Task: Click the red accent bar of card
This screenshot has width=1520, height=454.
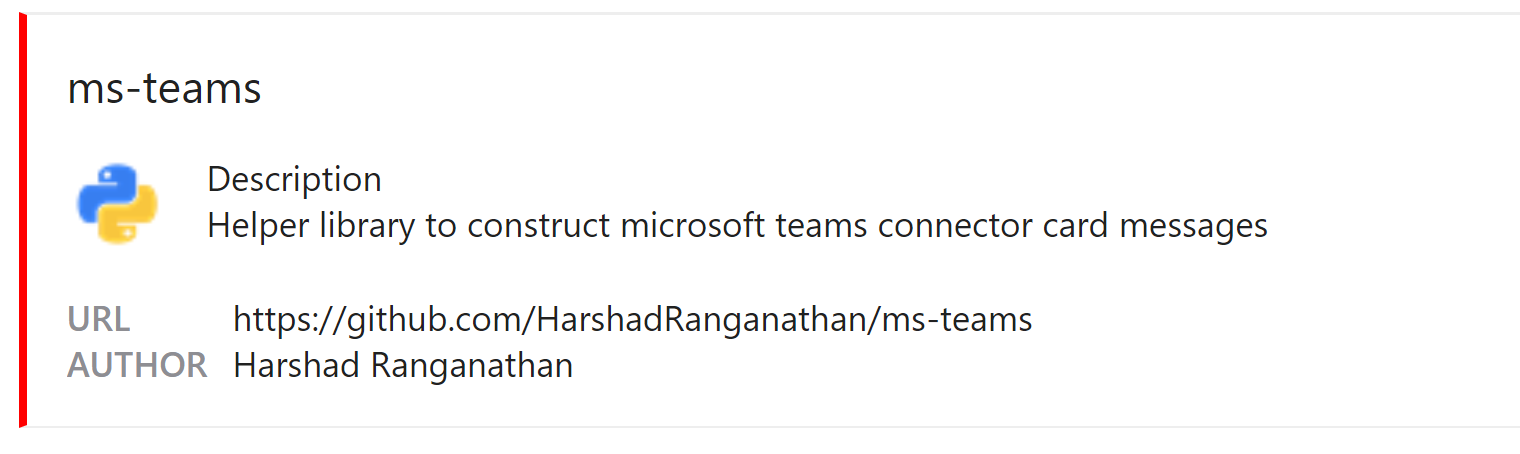Action: 23,220
